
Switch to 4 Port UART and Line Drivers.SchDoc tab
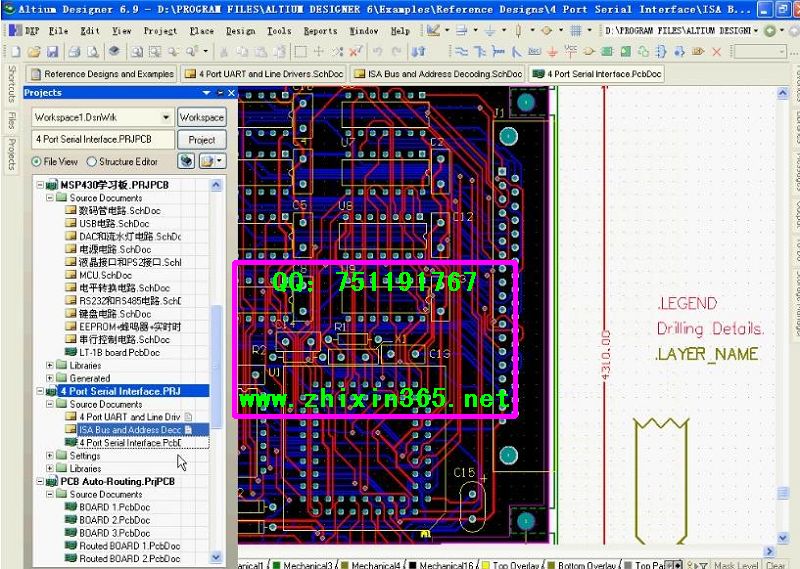coord(264,74)
